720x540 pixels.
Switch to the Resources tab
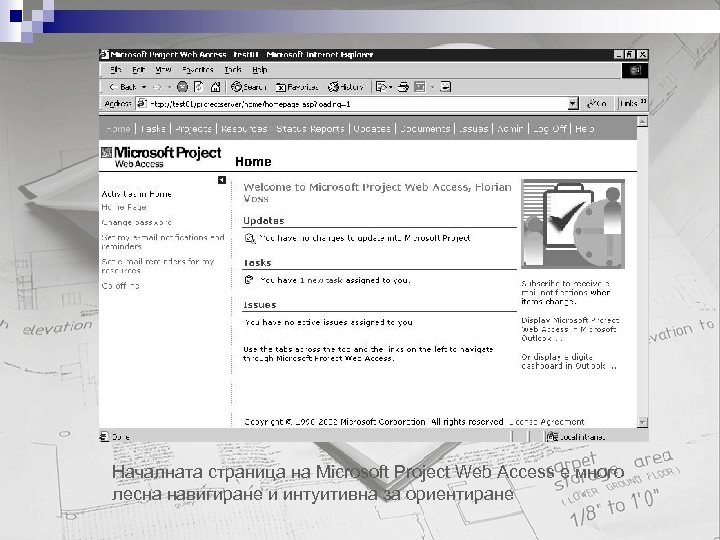click(x=244, y=129)
